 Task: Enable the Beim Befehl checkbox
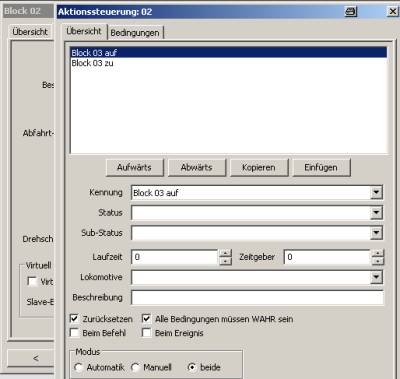coord(74,333)
